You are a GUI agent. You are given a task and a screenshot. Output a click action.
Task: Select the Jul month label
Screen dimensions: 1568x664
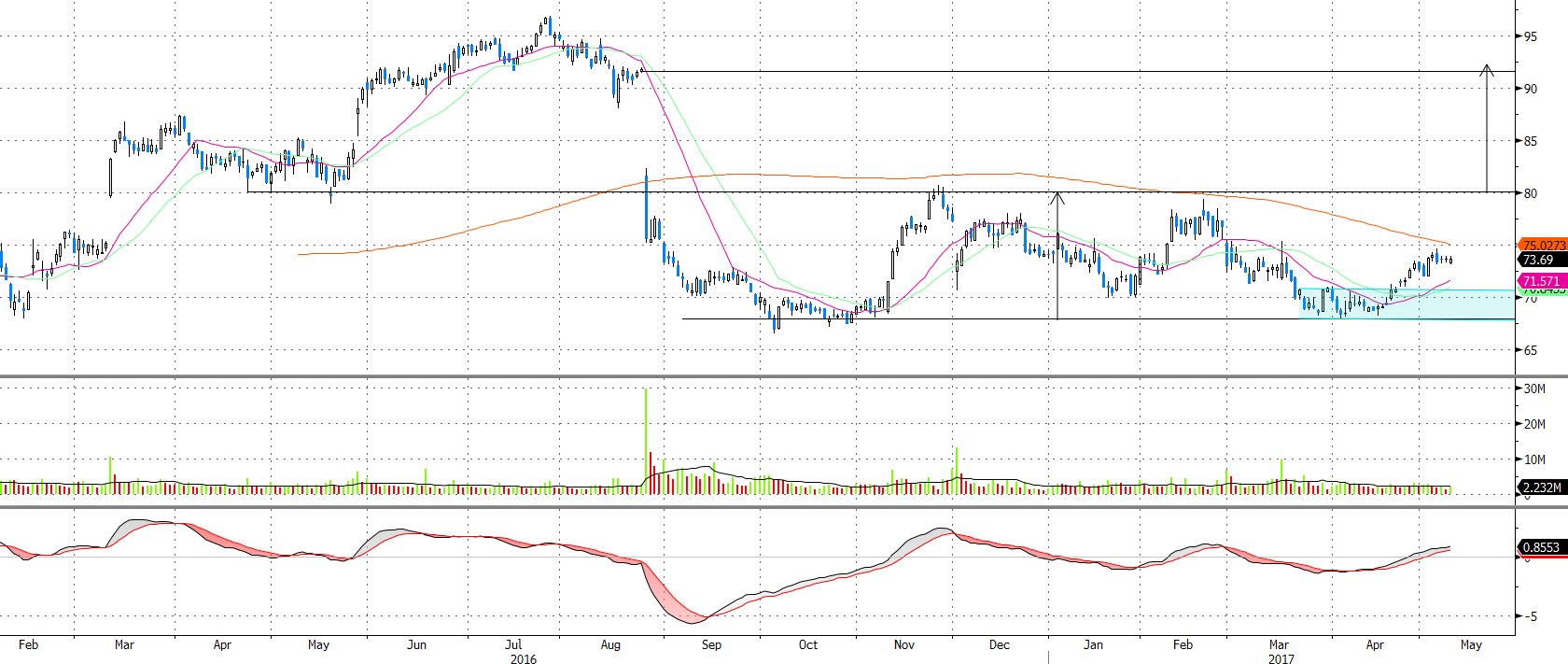pyautogui.click(x=513, y=644)
